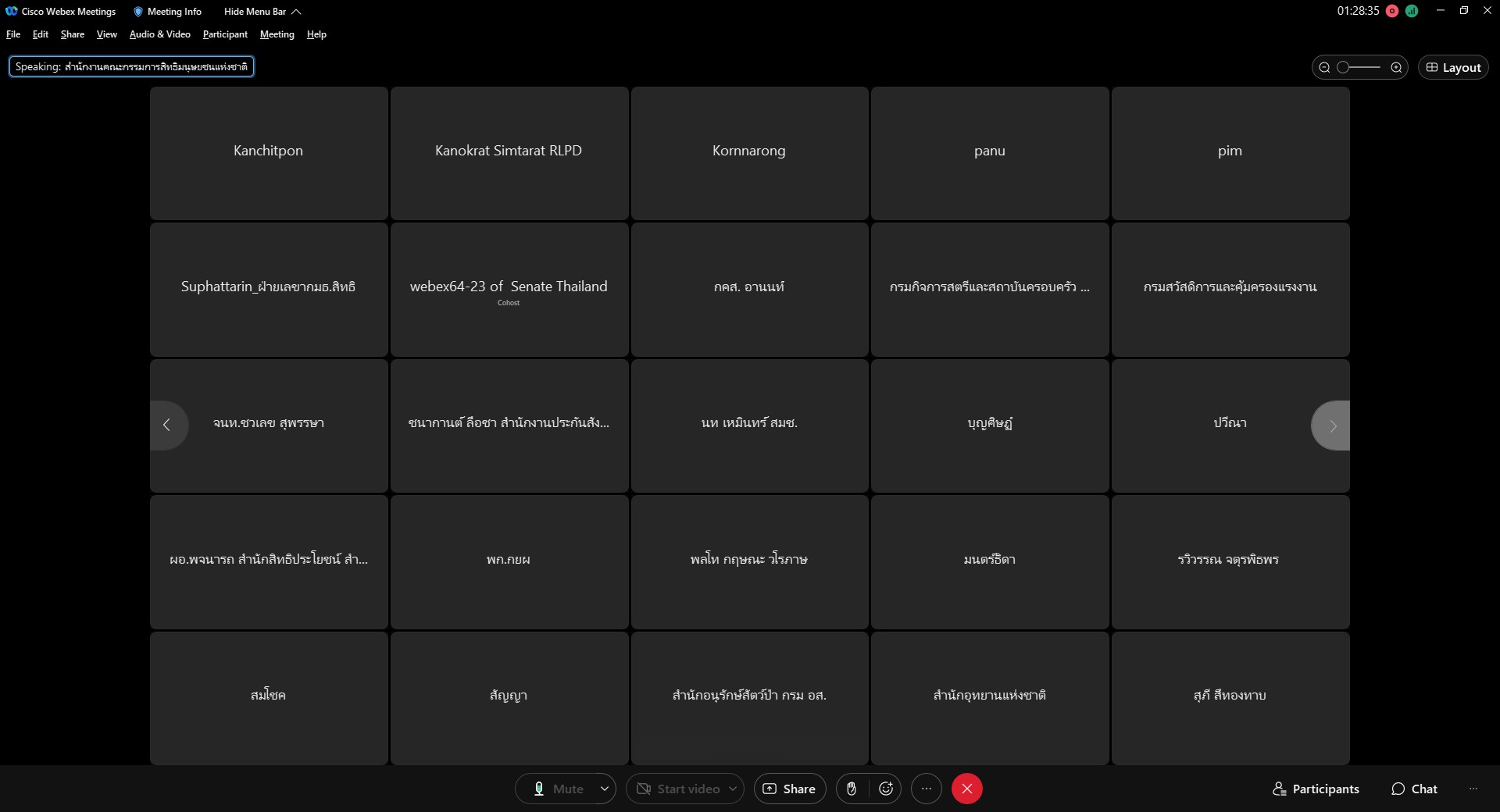The height and width of the screenshot is (812, 1500).
Task: Select webex64-23 of Senate Thailand tile
Action: point(509,290)
